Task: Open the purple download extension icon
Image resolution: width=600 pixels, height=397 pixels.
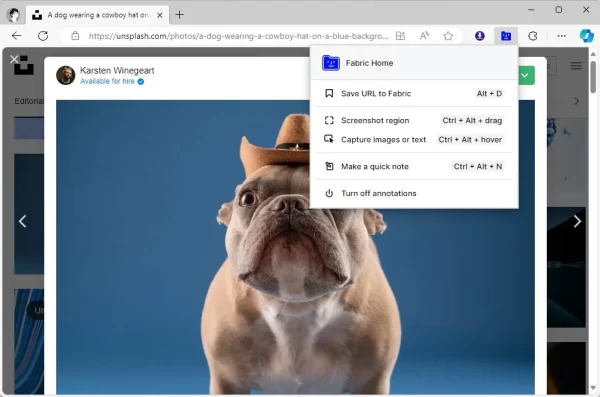Action: 479,36
